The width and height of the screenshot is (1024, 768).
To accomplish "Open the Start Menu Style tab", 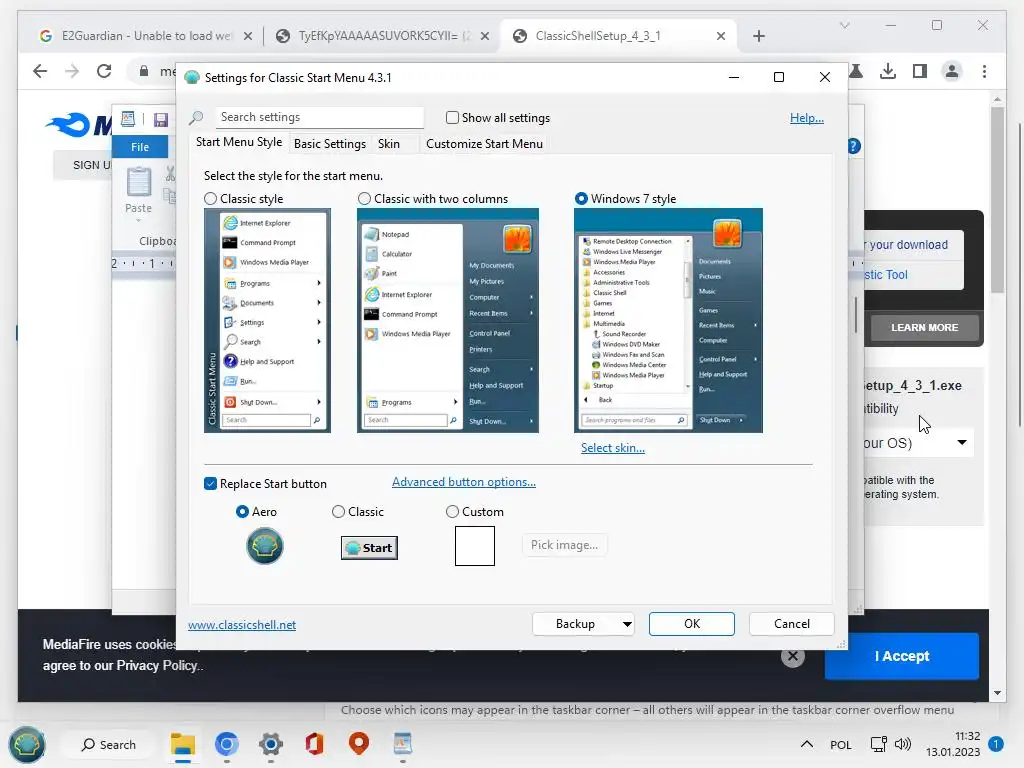I will click(x=239, y=142).
